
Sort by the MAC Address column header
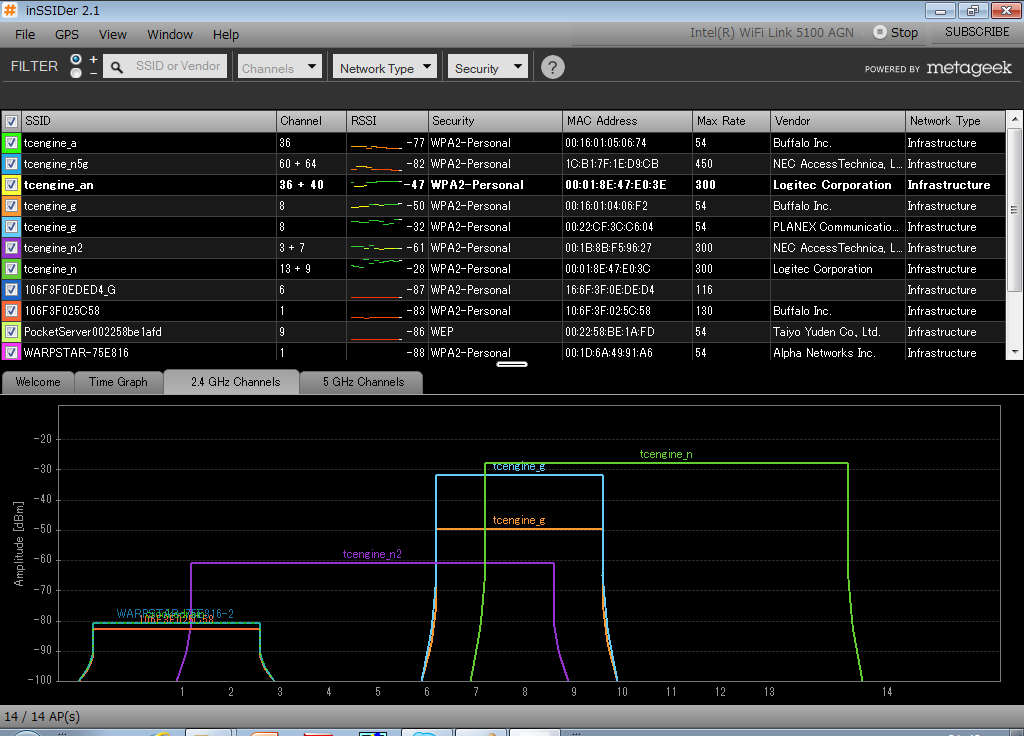click(627, 121)
